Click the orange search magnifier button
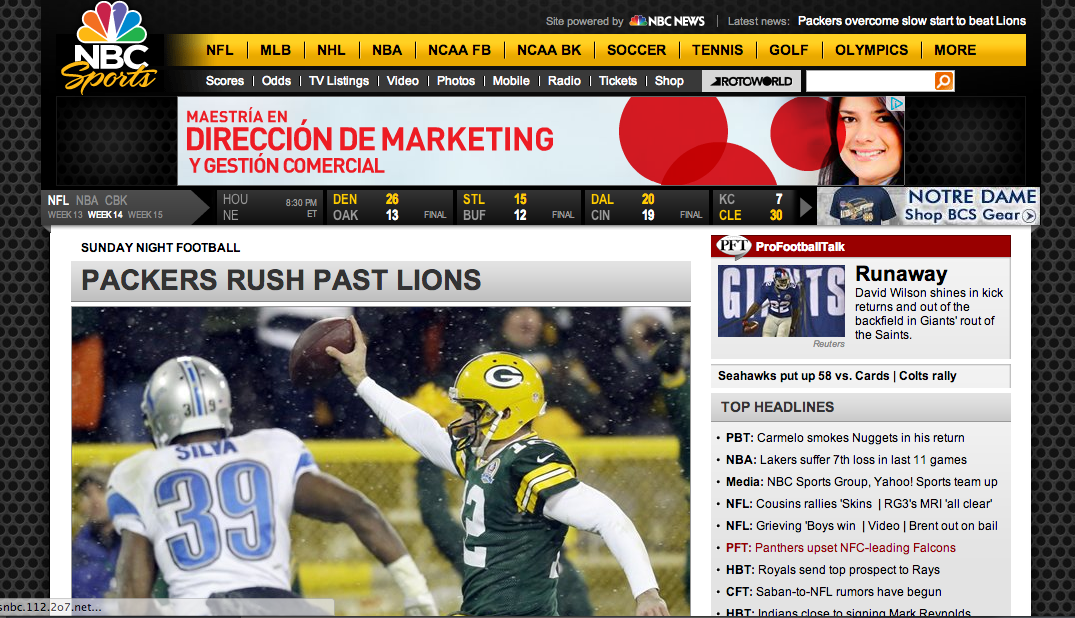The image size is (1075, 618). 944,81
